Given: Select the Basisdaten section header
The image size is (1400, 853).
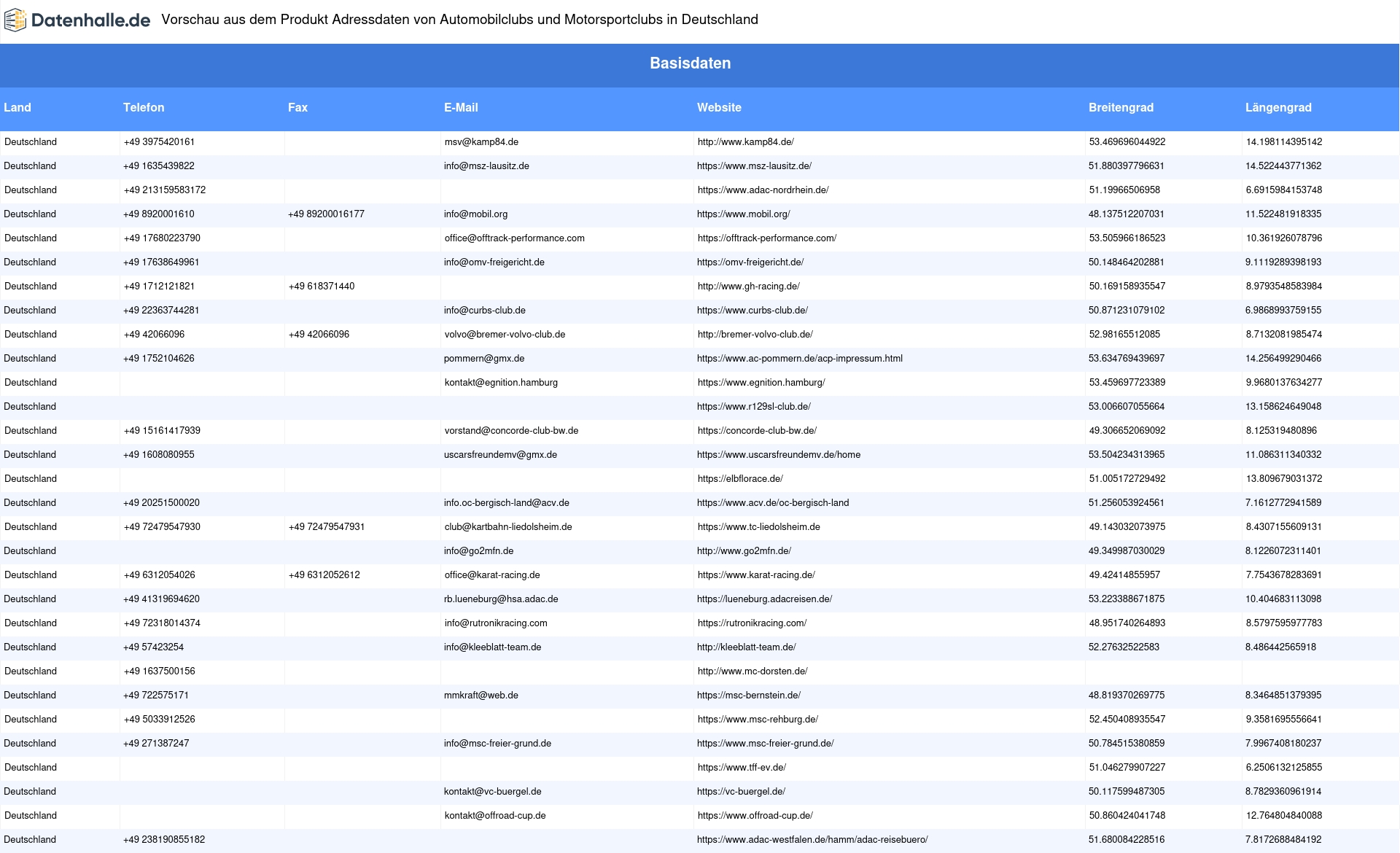Looking at the screenshot, I should click(x=691, y=63).
